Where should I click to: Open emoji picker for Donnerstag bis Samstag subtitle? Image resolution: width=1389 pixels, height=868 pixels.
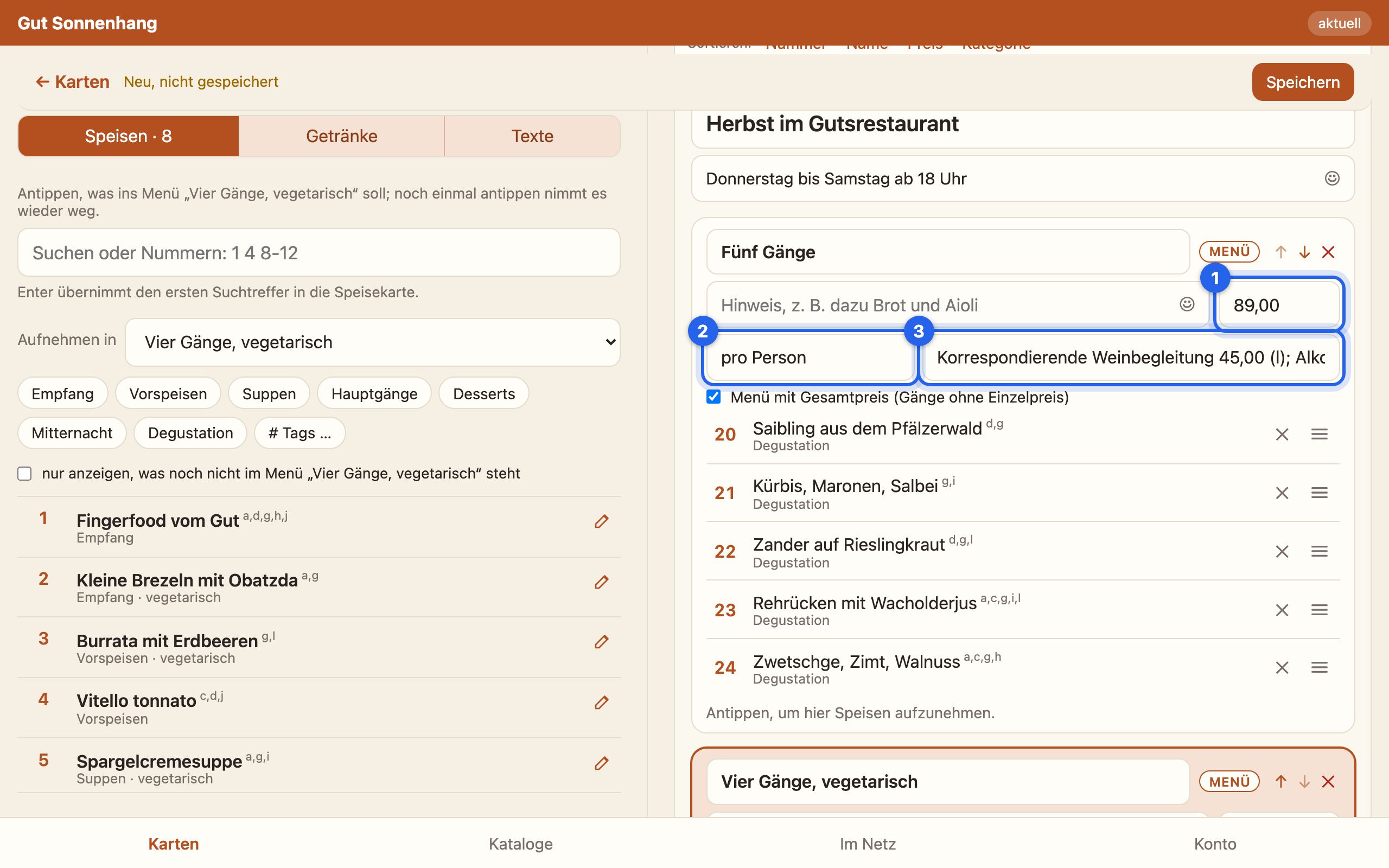[1331, 178]
